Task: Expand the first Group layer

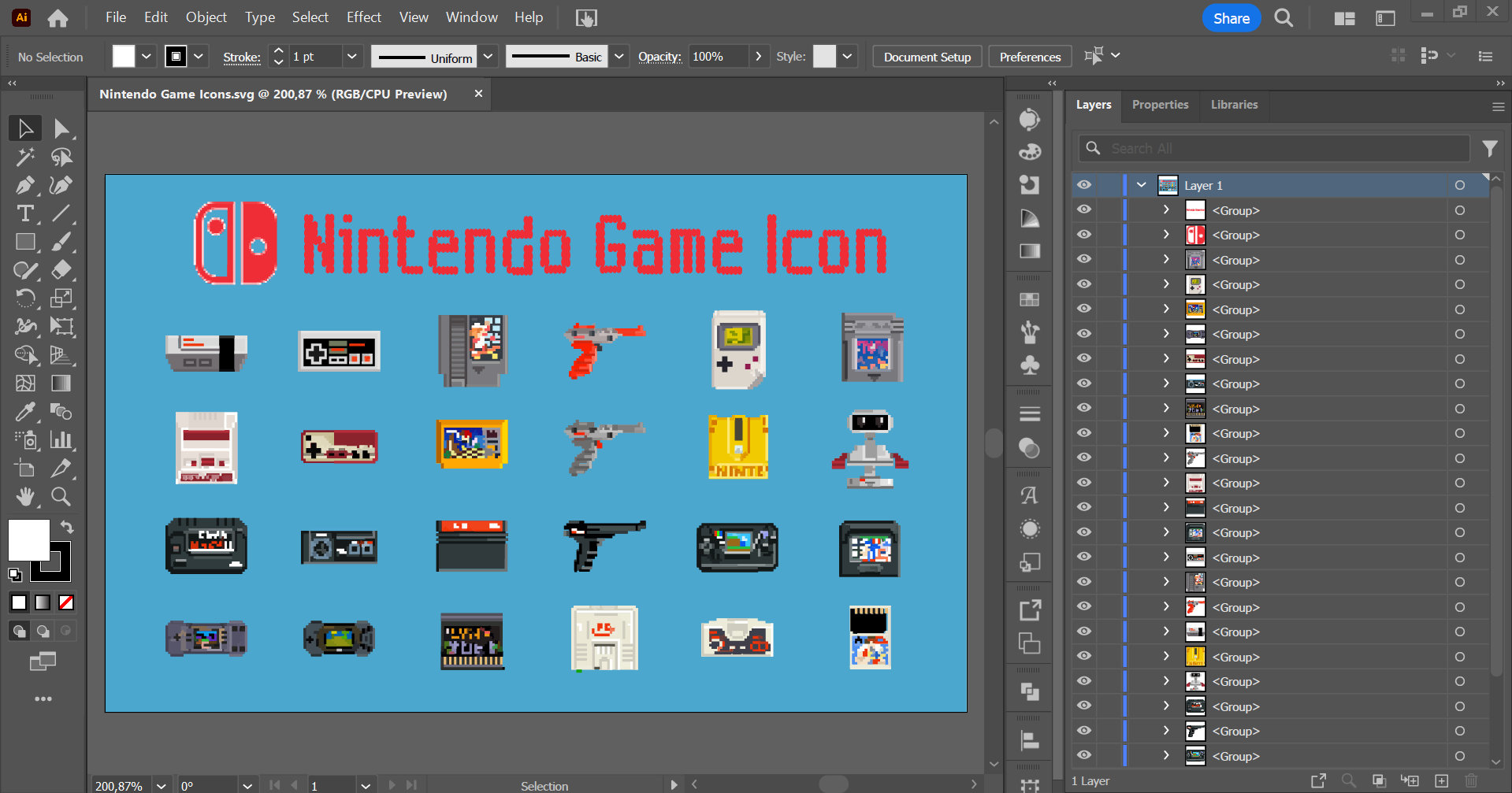Action: click(1166, 209)
